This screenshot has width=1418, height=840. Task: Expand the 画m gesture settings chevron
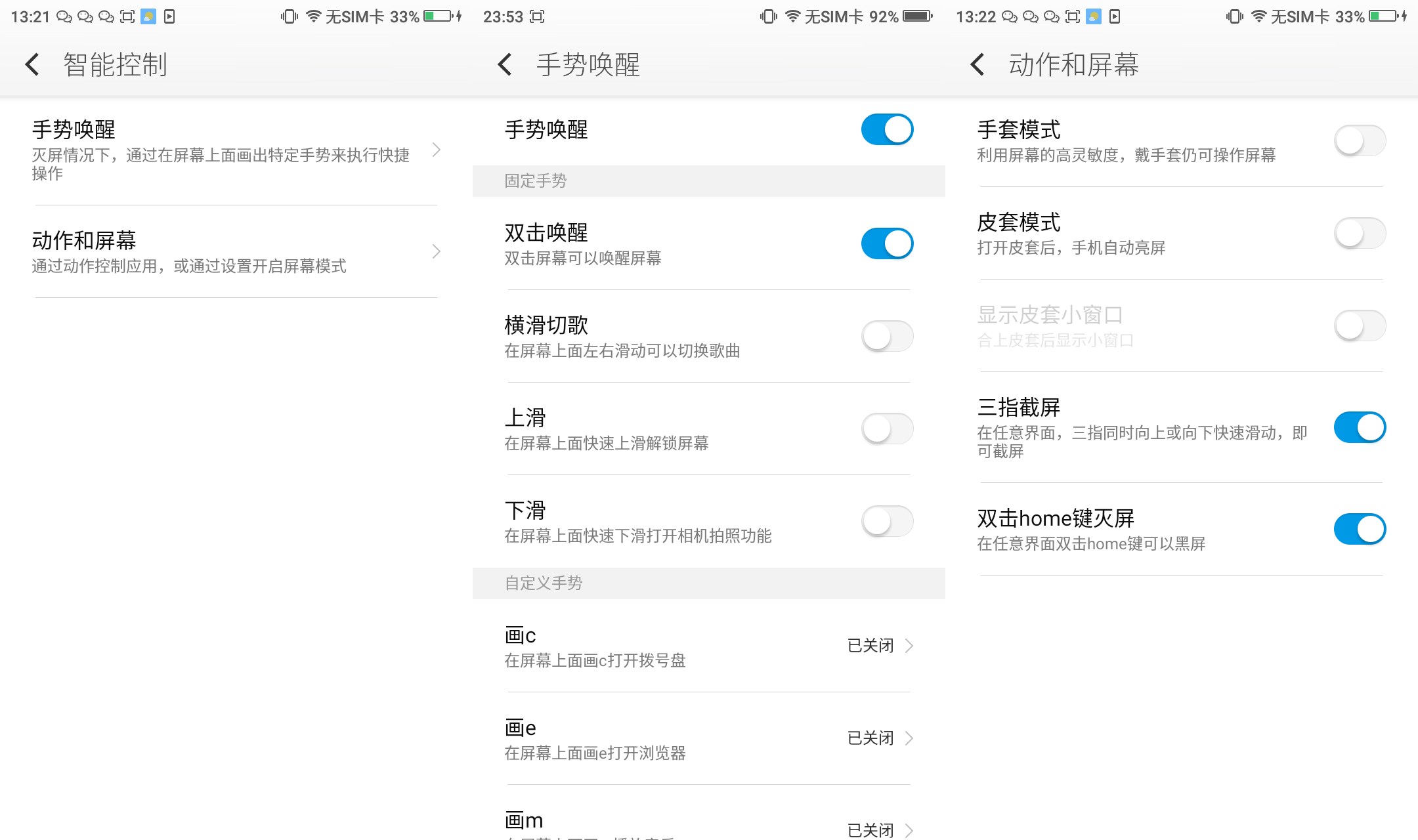(x=909, y=830)
